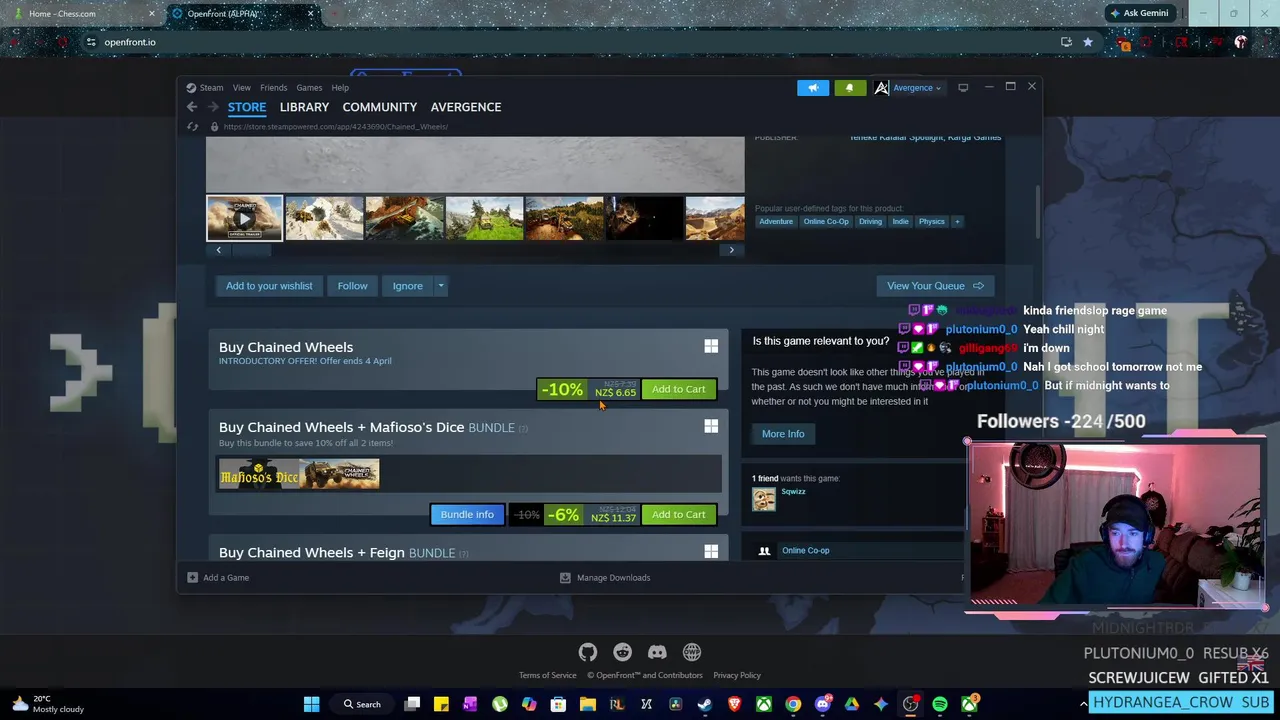This screenshot has width=1280, height=720.
Task: Open the Windows Start menu
Action: pyautogui.click(x=311, y=705)
